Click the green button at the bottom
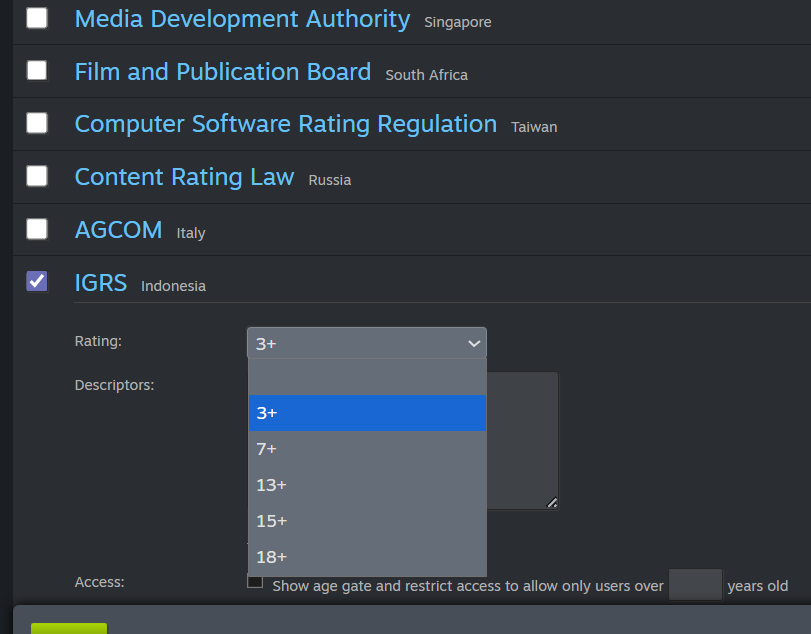Image resolution: width=811 pixels, height=634 pixels. point(69,628)
